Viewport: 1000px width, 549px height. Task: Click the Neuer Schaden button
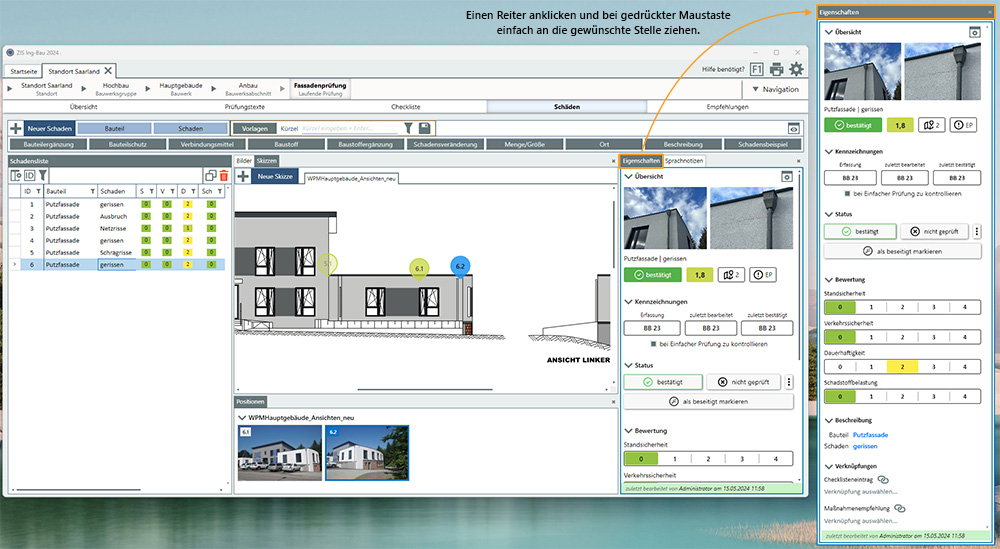point(49,128)
